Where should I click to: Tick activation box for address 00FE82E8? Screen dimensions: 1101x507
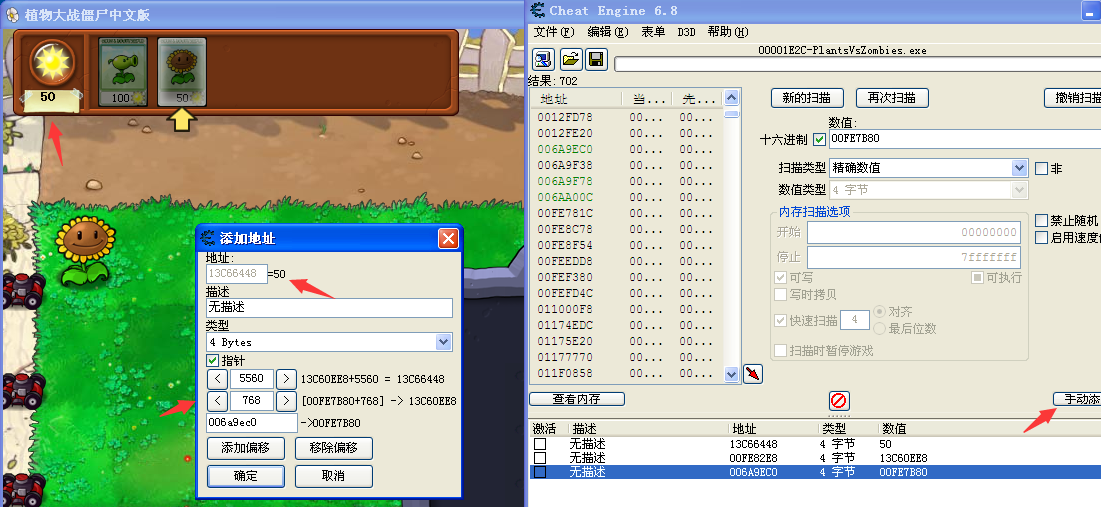[x=539, y=458]
